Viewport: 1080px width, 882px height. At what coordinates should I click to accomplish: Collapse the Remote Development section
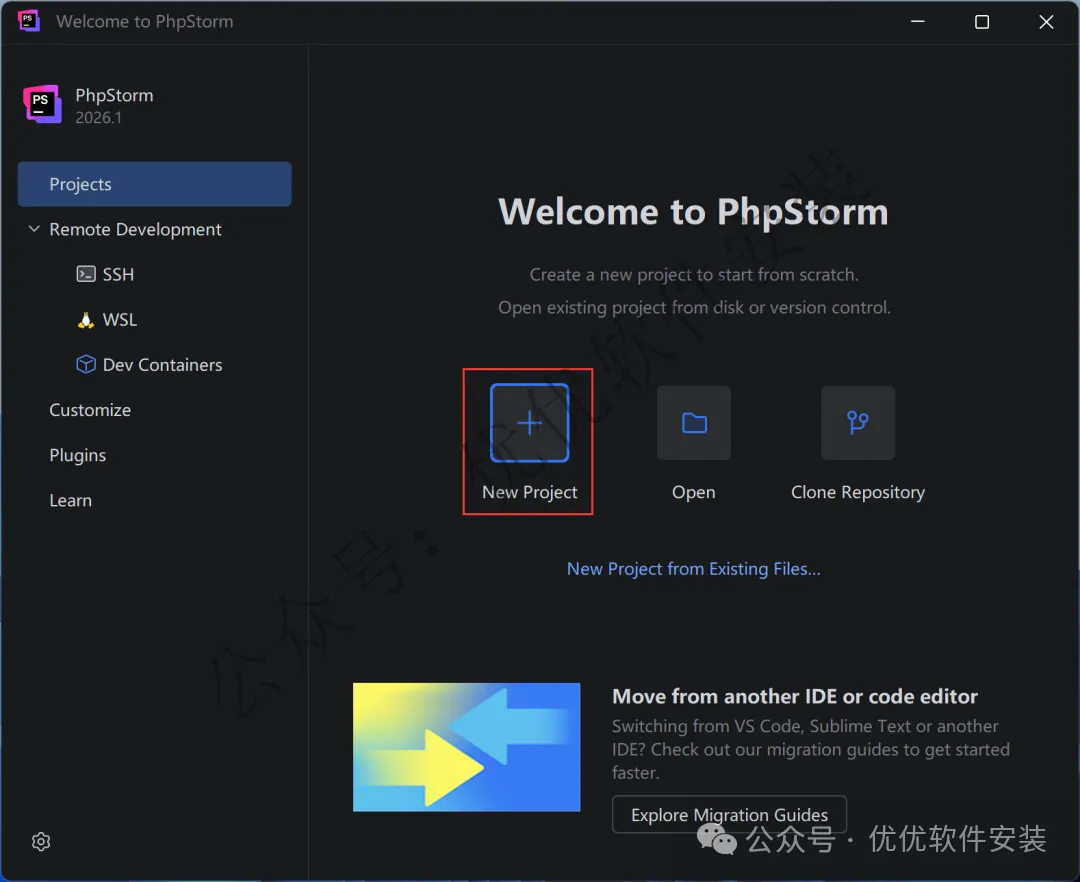click(34, 229)
